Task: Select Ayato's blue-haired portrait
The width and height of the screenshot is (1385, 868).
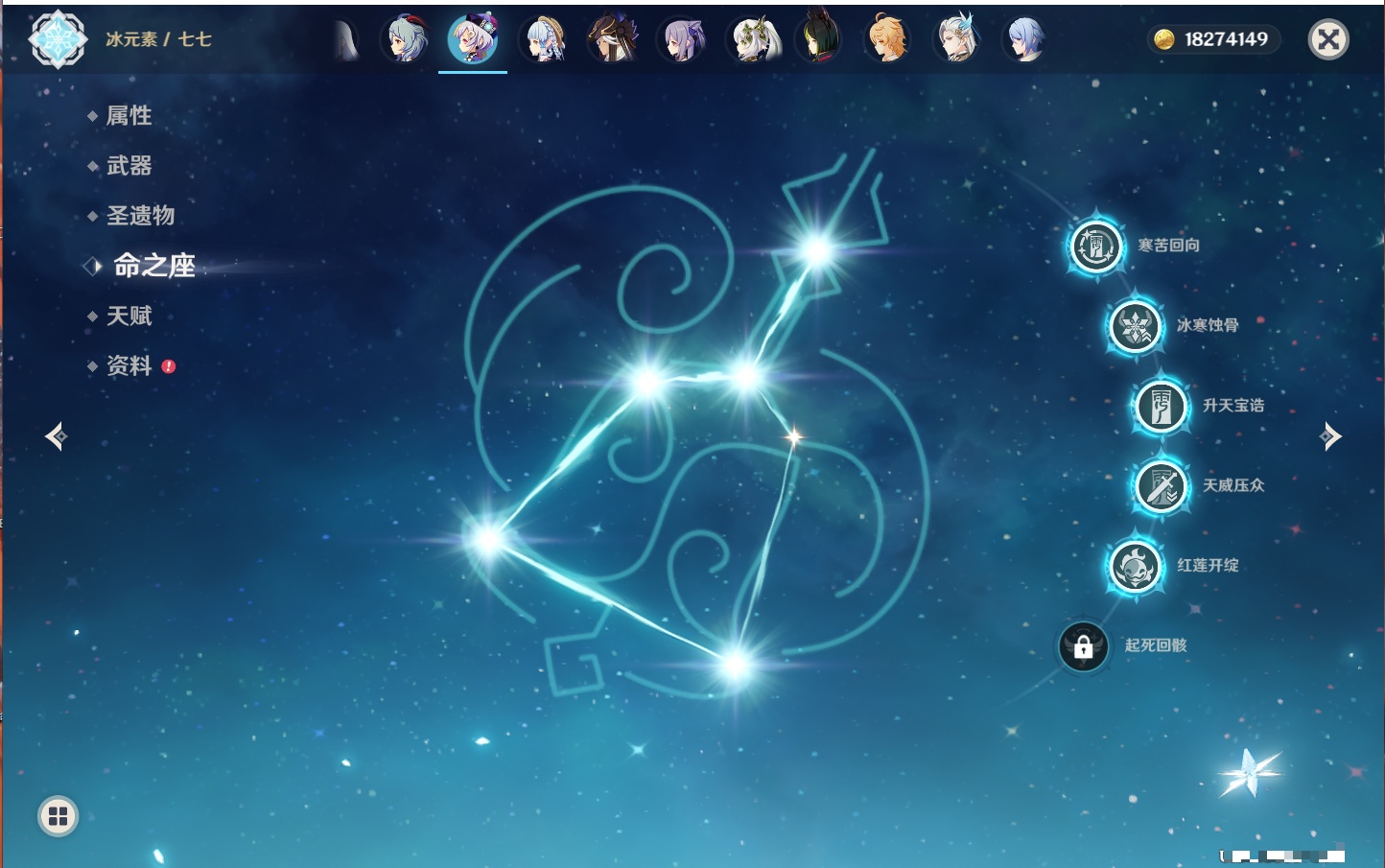Action: (1025, 39)
